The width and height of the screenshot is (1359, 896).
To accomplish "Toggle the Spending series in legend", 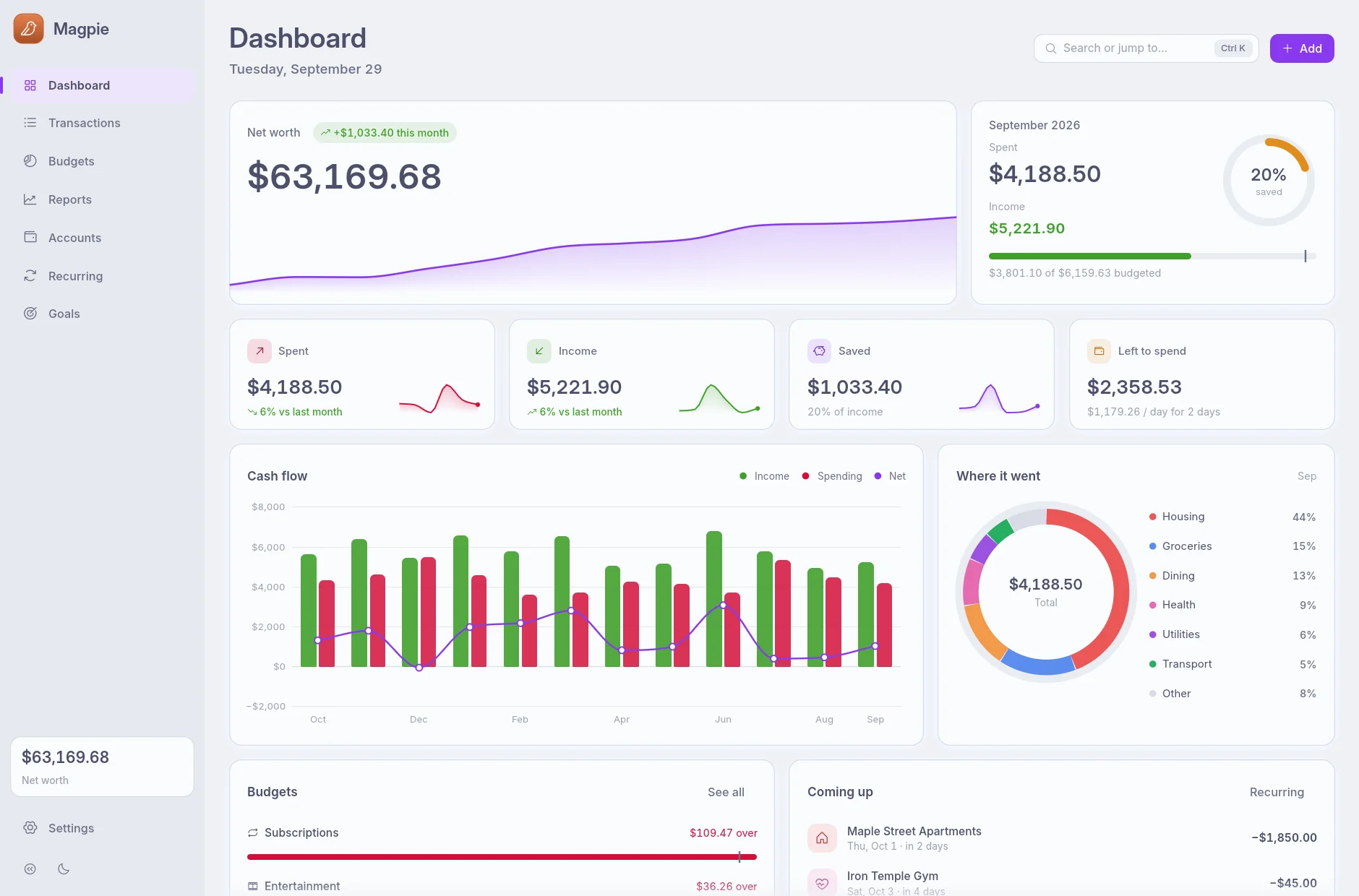I will click(x=832, y=476).
